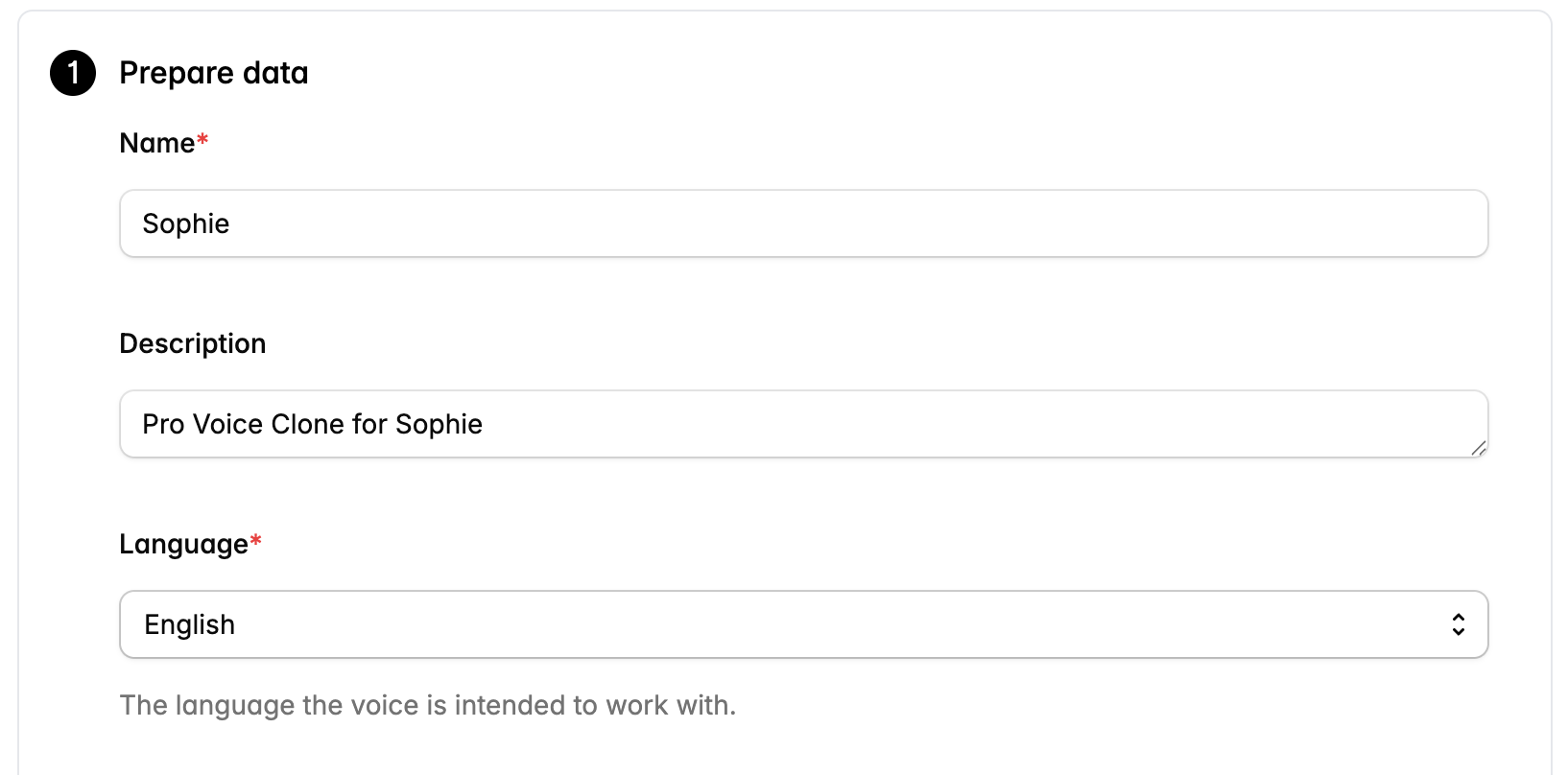Click the language helper text below dropdown
This screenshot has width=1568, height=775.
pos(427,706)
